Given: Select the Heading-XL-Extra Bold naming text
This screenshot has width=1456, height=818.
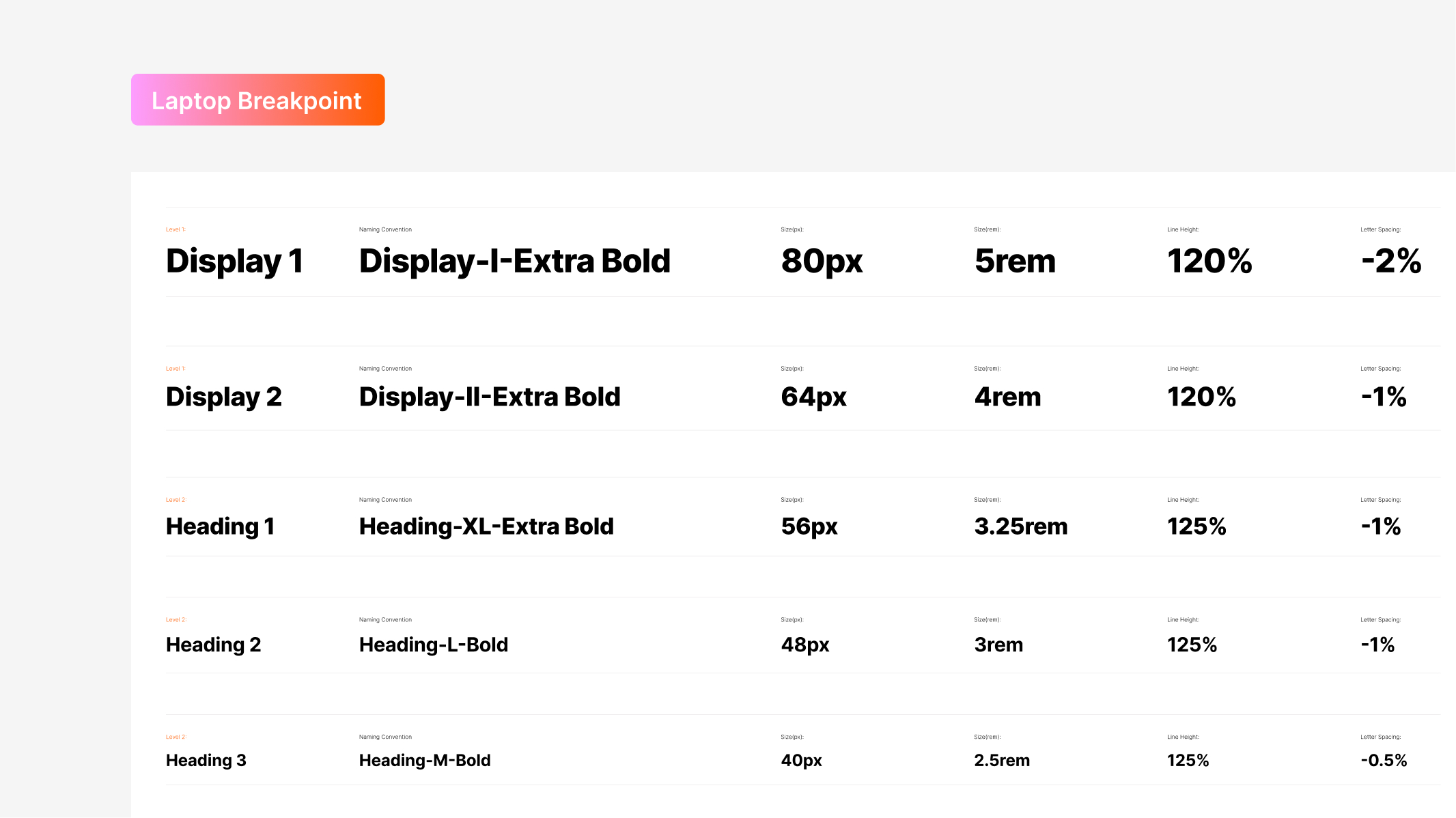Looking at the screenshot, I should click(x=486, y=526).
